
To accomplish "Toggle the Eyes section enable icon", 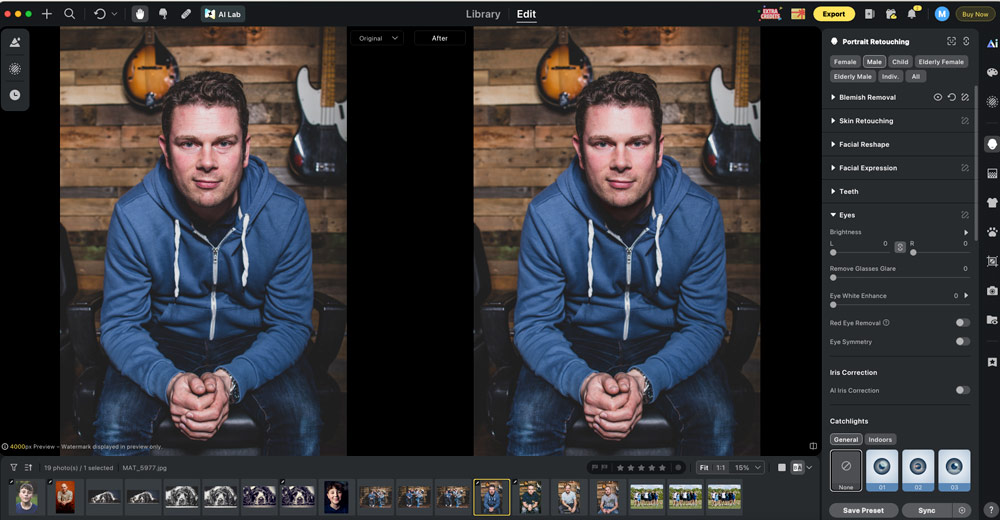I will tap(965, 215).
